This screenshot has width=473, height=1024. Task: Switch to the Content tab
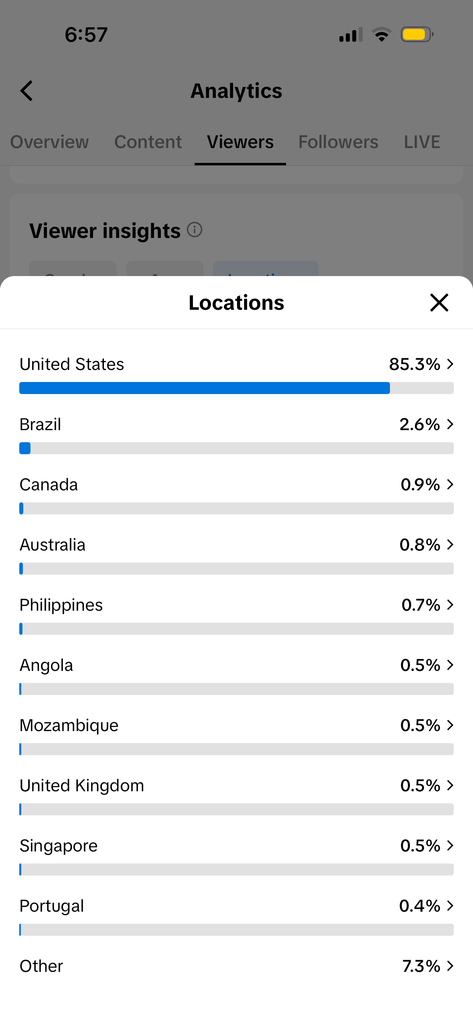(148, 142)
